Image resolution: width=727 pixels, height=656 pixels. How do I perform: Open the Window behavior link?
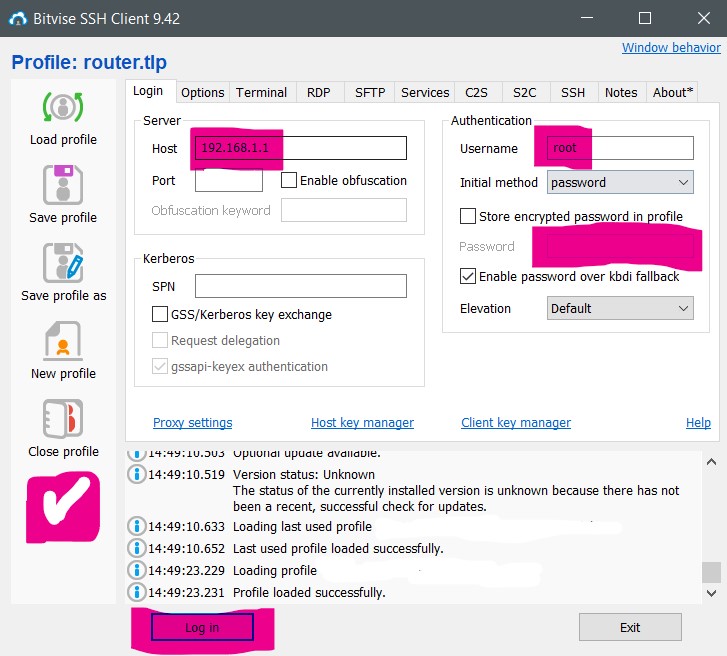[671, 47]
